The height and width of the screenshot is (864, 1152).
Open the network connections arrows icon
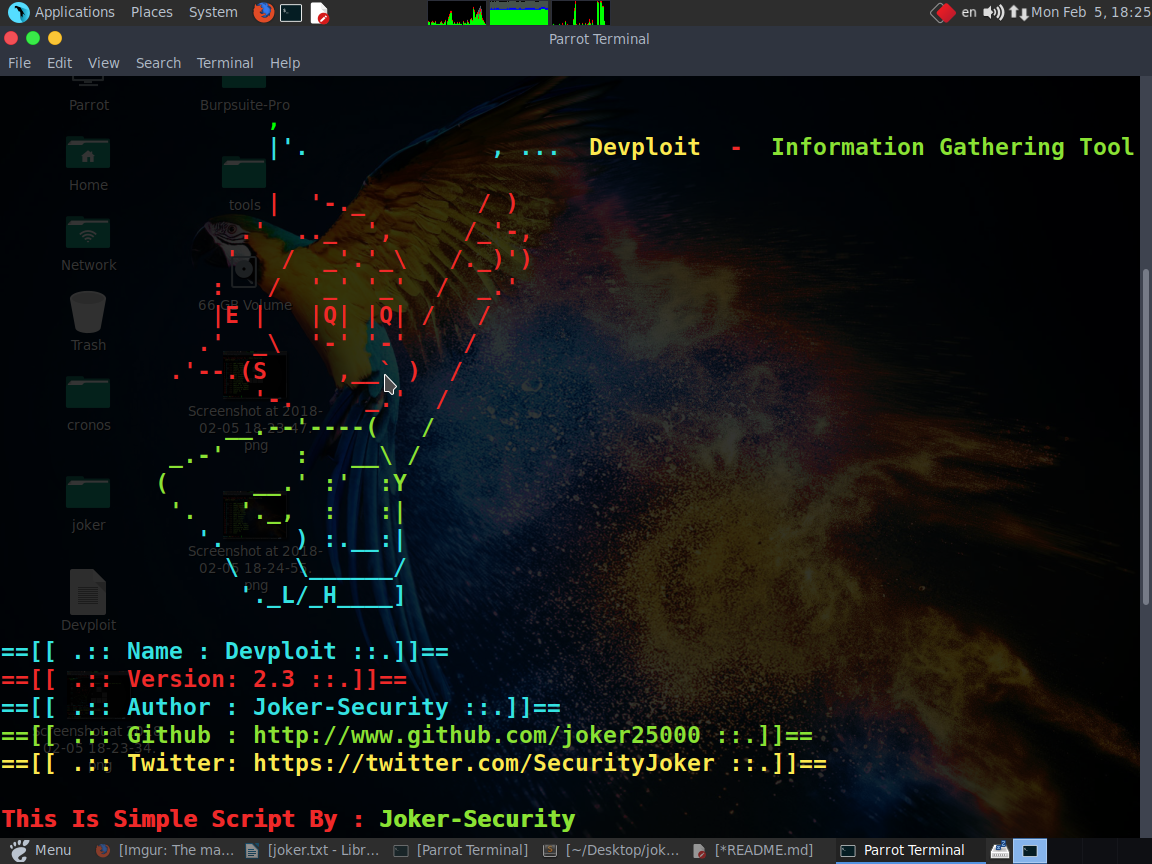point(1018,12)
